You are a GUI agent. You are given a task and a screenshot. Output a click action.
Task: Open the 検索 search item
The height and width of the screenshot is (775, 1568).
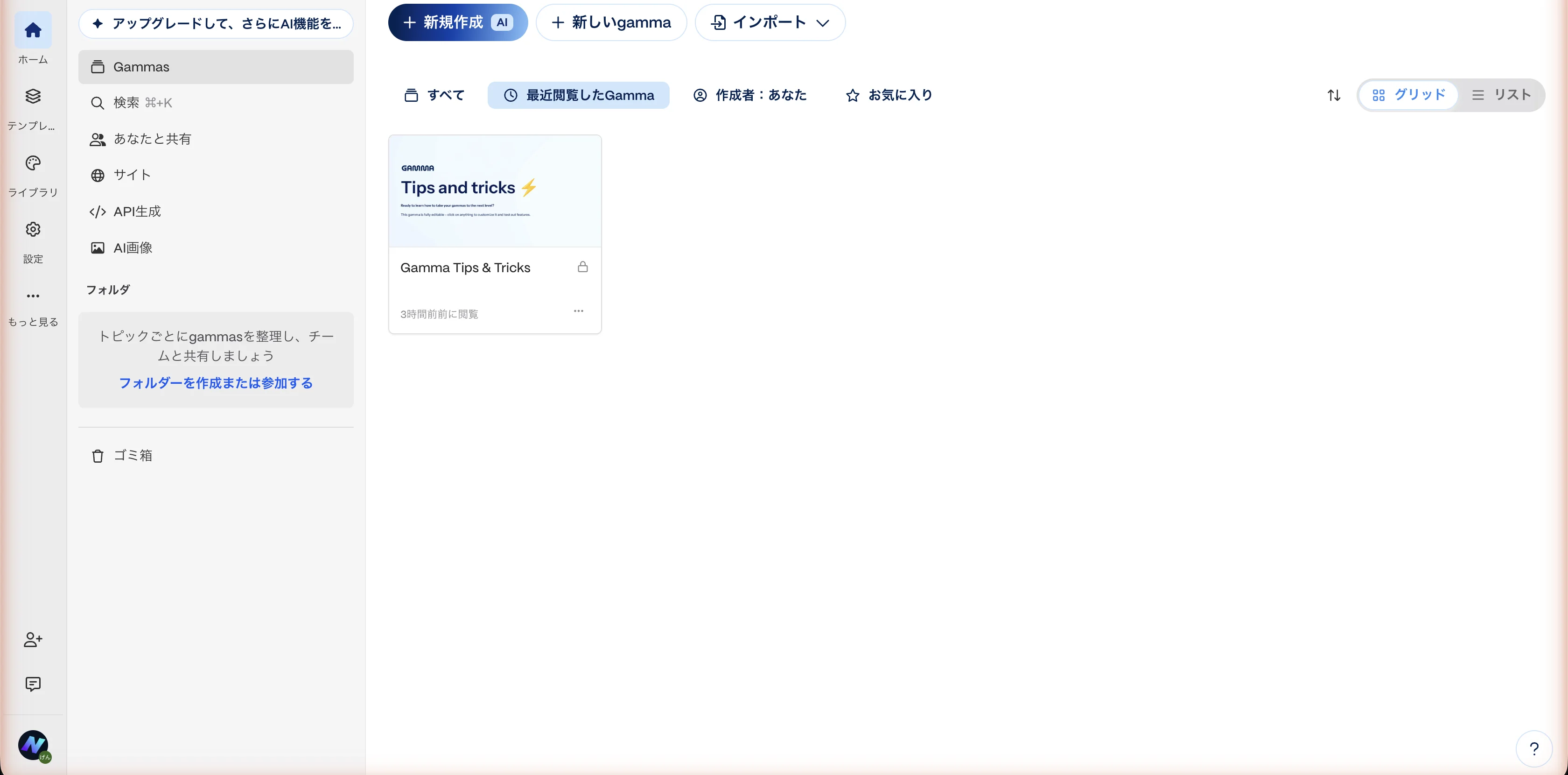[216, 103]
